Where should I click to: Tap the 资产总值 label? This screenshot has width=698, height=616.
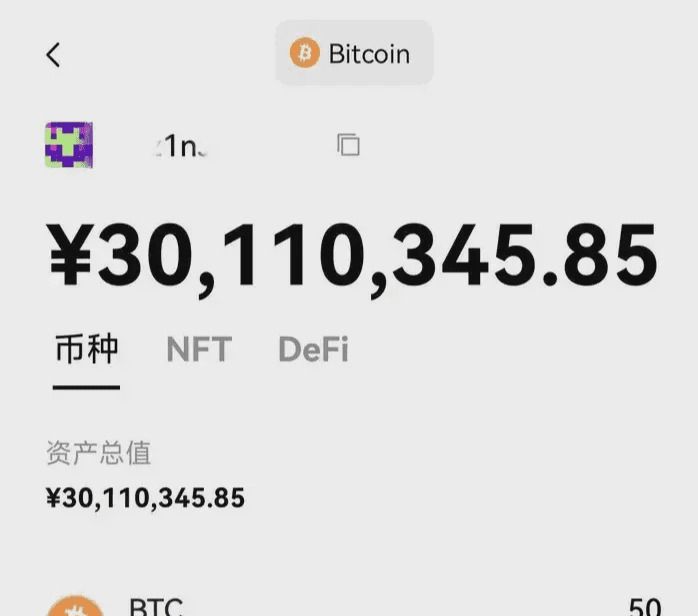point(99,453)
